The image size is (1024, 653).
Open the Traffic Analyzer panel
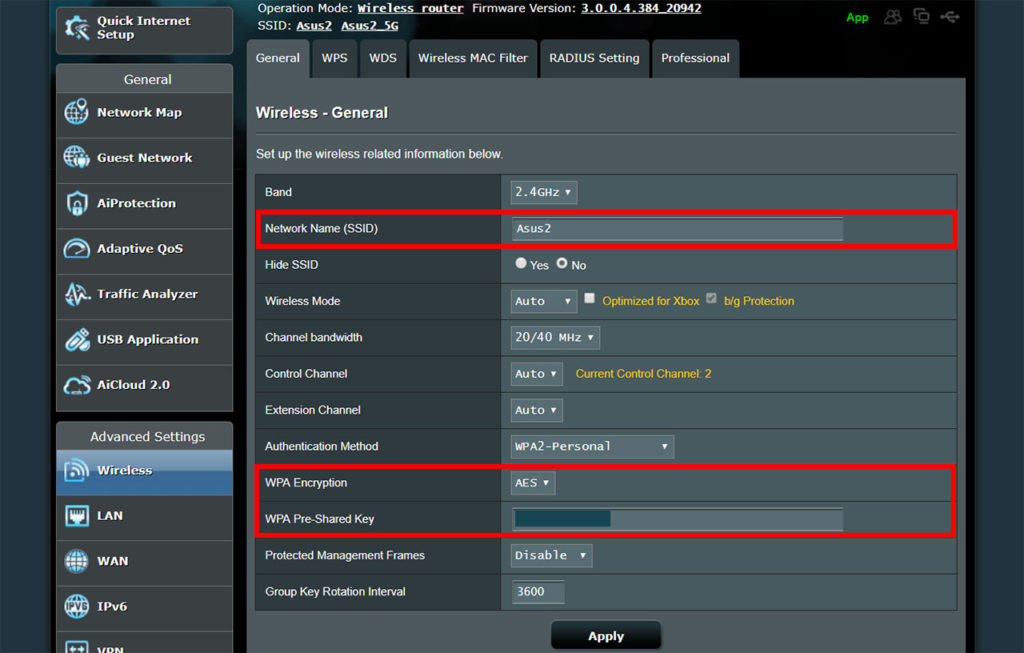[x=76, y=294]
